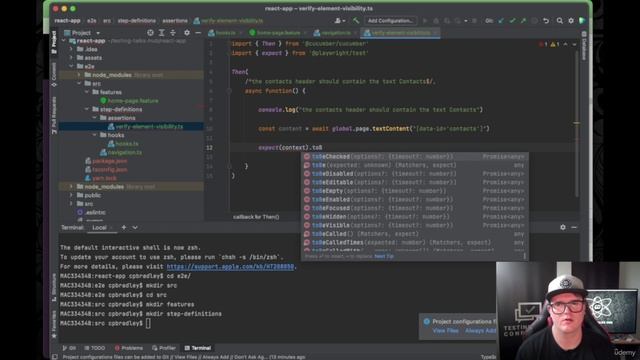Open the TODO tool window tab
Viewport: 640px width, 360px height.
[94, 348]
